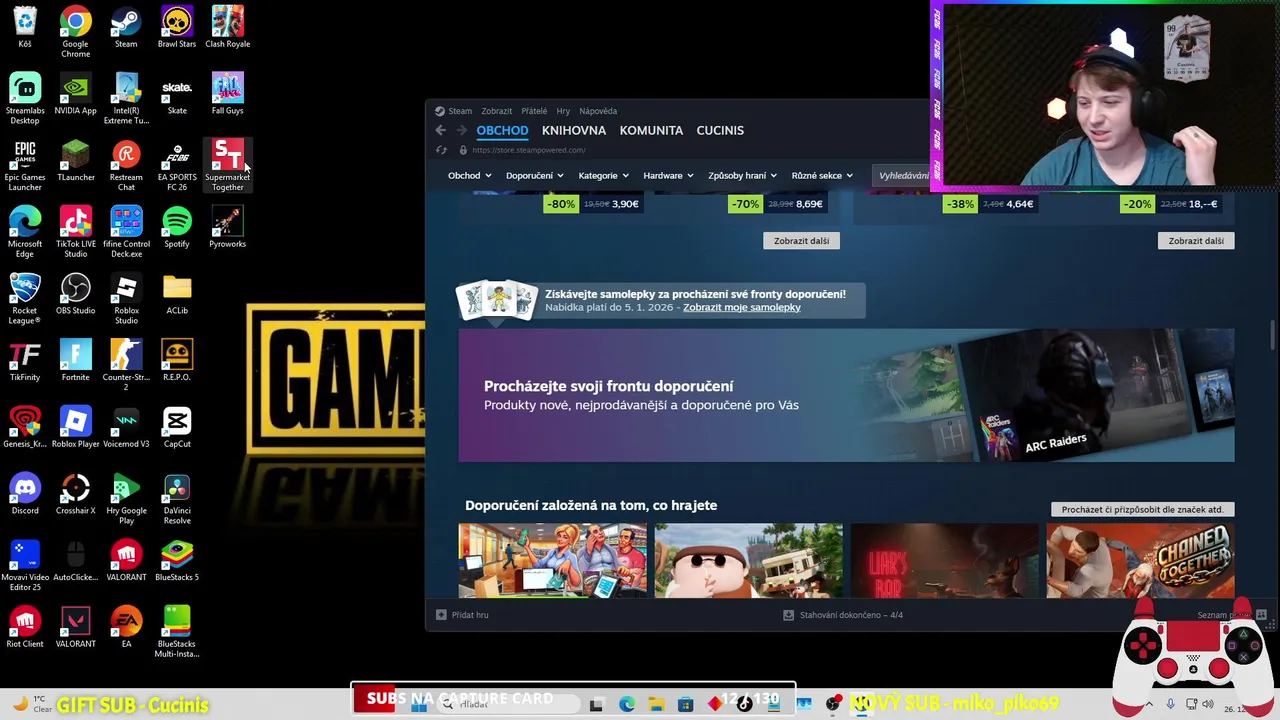Image resolution: width=1280 pixels, height=720 pixels.
Task: Switch to the KOMUNITA tab
Action: tap(651, 130)
